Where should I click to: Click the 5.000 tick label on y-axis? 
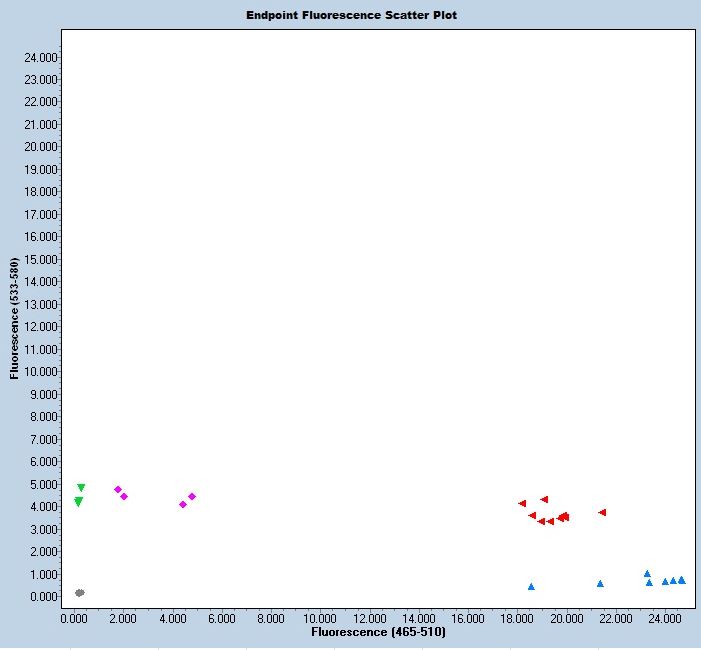(x=43, y=484)
